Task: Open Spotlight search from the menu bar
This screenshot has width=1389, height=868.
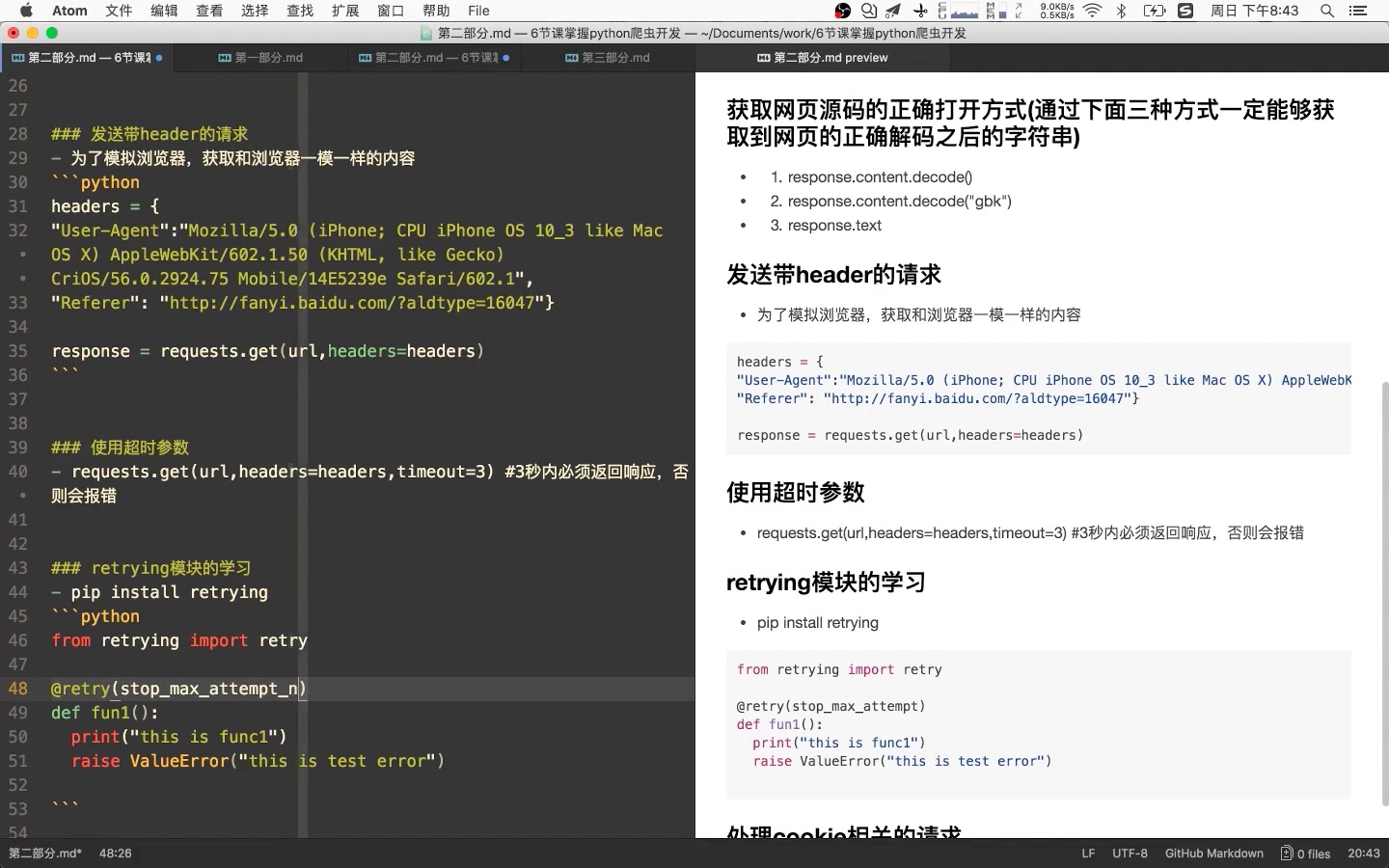Action: click(x=1327, y=12)
